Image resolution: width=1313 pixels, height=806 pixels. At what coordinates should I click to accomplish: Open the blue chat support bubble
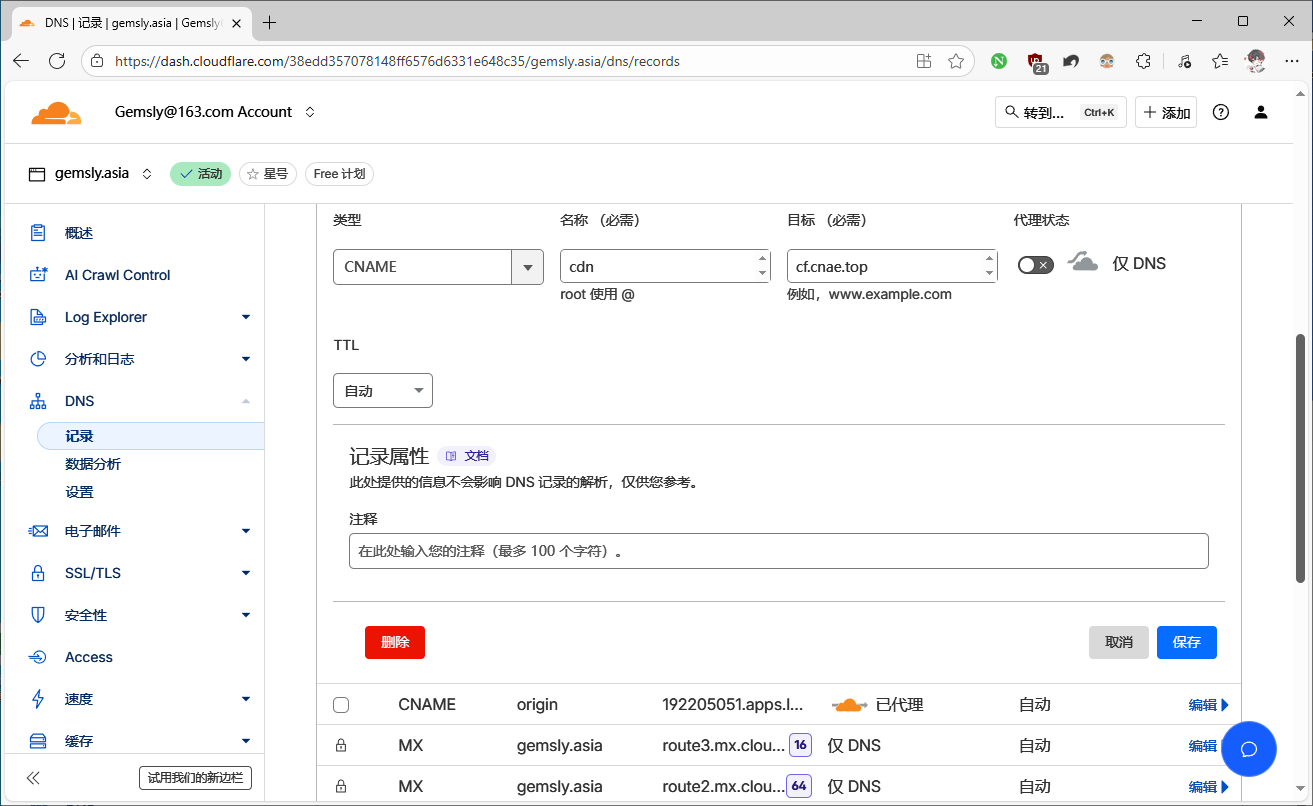tap(1248, 749)
